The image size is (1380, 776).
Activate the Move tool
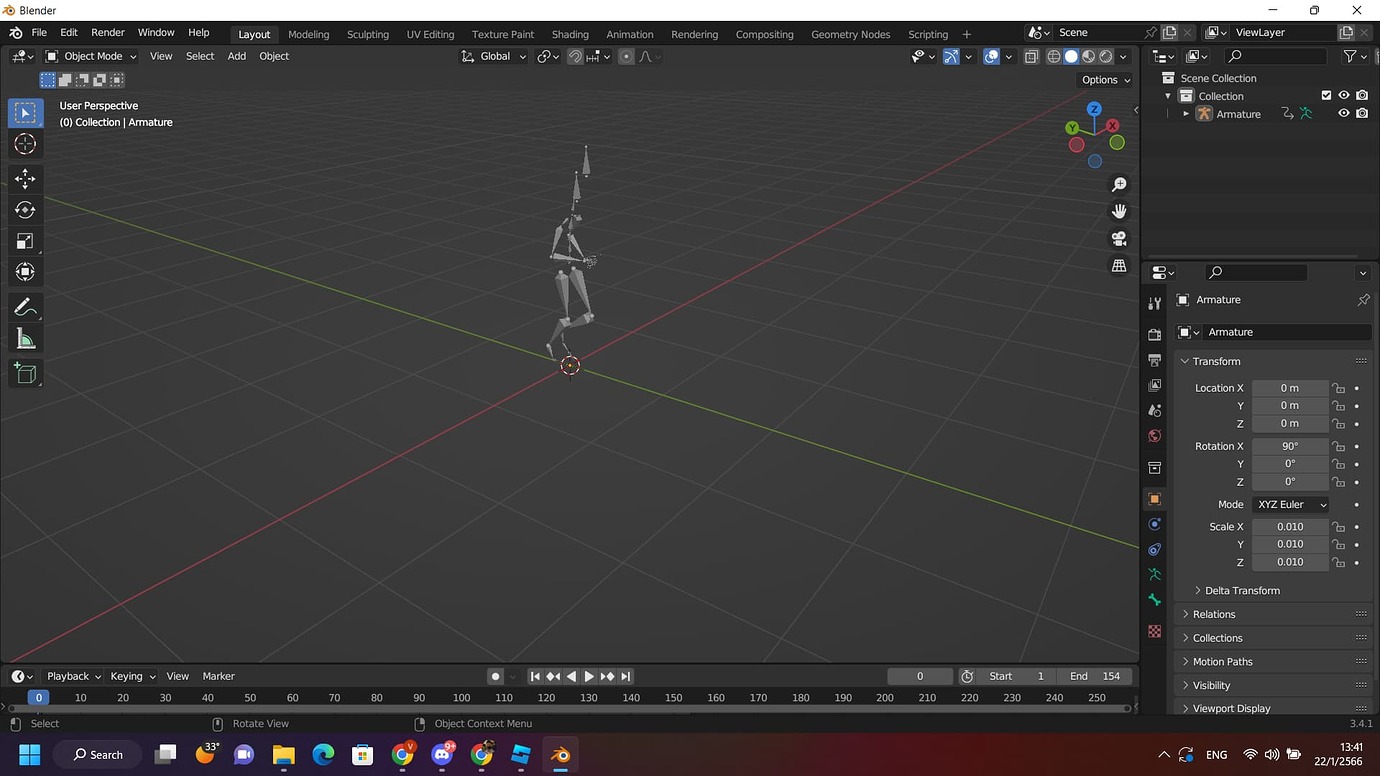click(x=25, y=179)
